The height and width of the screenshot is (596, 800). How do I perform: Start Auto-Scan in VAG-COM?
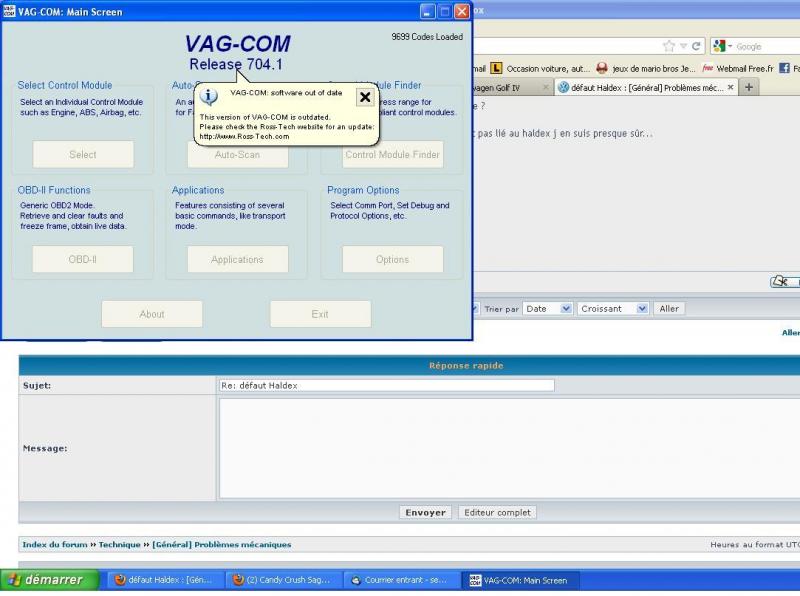tap(237, 155)
